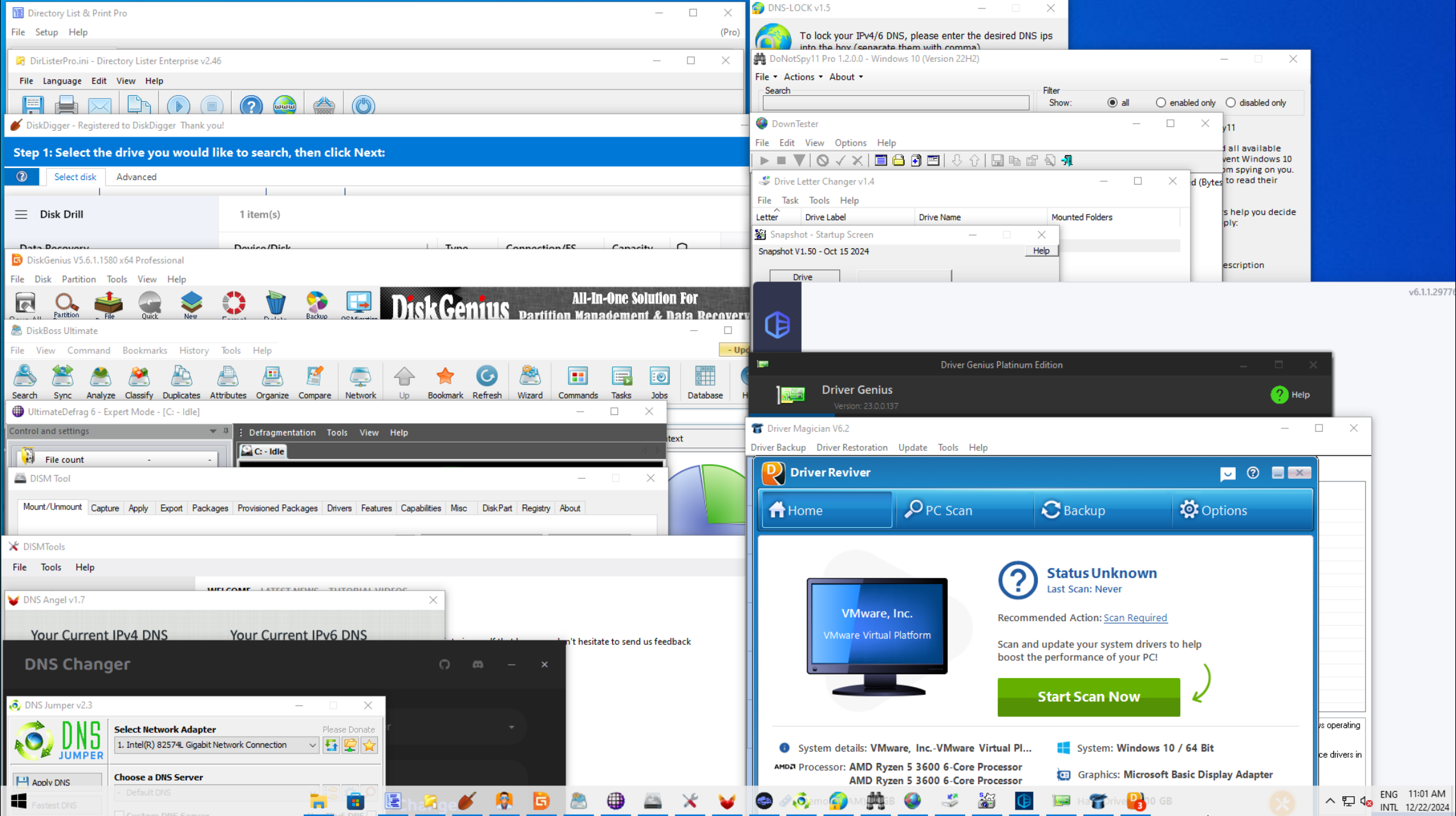
Task: Open the Actions dropdown menu in DoNotSpy11
Action: [x=803, y=77]
